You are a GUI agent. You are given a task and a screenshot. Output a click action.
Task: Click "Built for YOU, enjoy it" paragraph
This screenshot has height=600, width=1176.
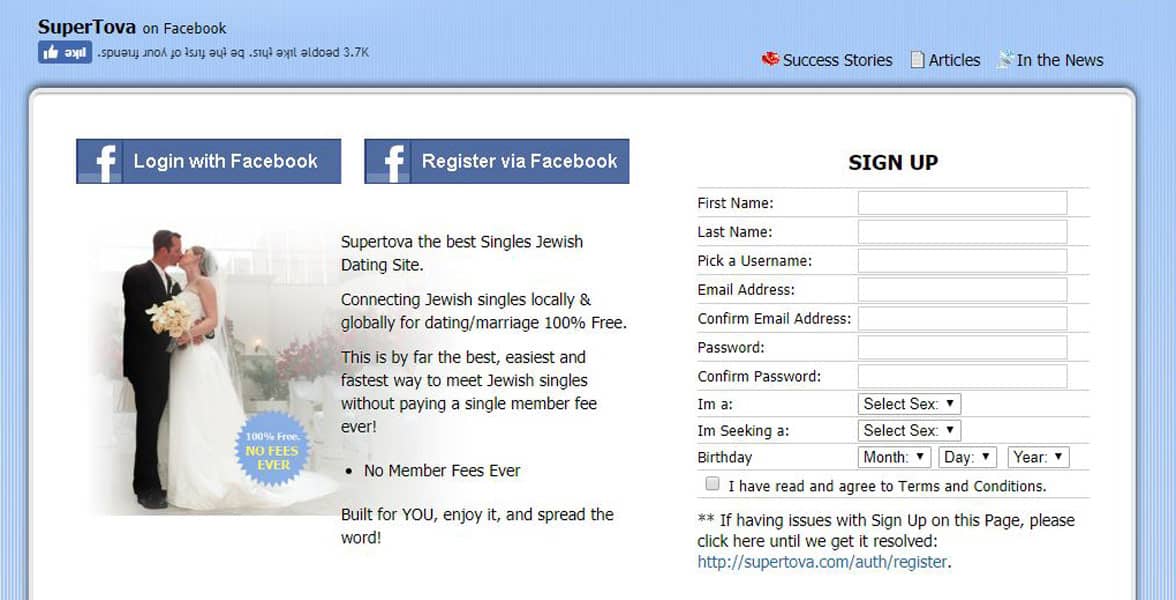click(477, 526)
